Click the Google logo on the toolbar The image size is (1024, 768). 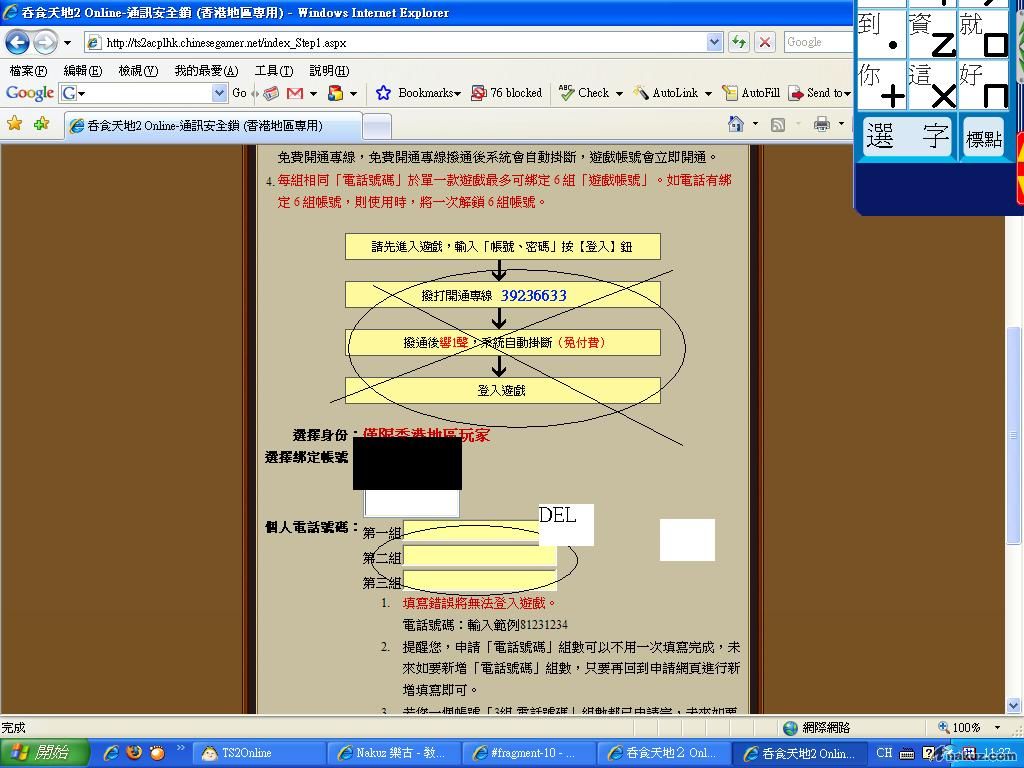point(29,93)
